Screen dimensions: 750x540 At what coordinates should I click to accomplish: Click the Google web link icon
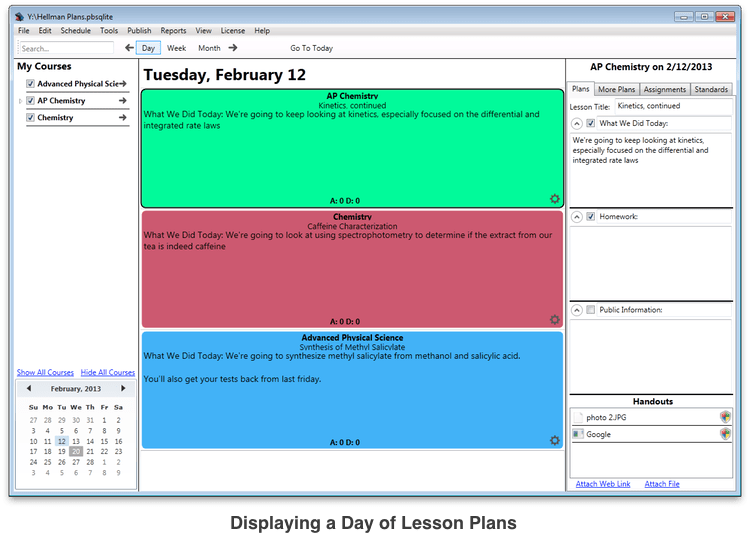point(578,434)
